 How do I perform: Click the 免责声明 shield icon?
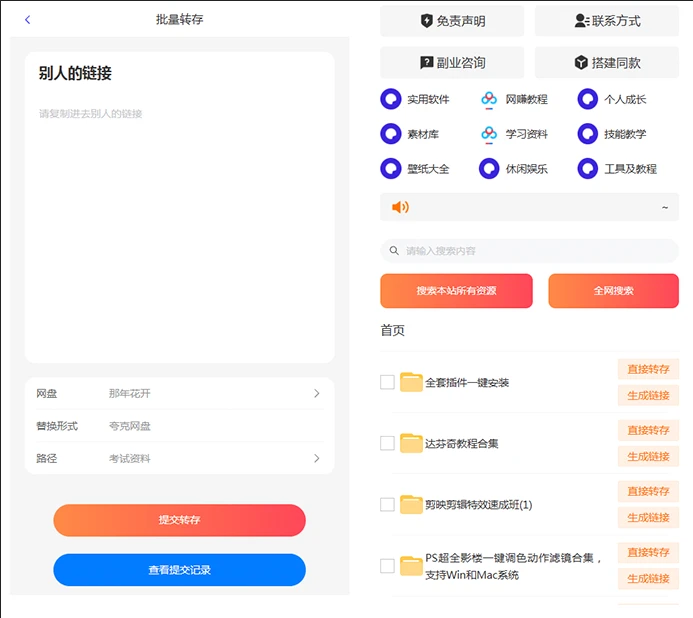(x=427, y=21)
